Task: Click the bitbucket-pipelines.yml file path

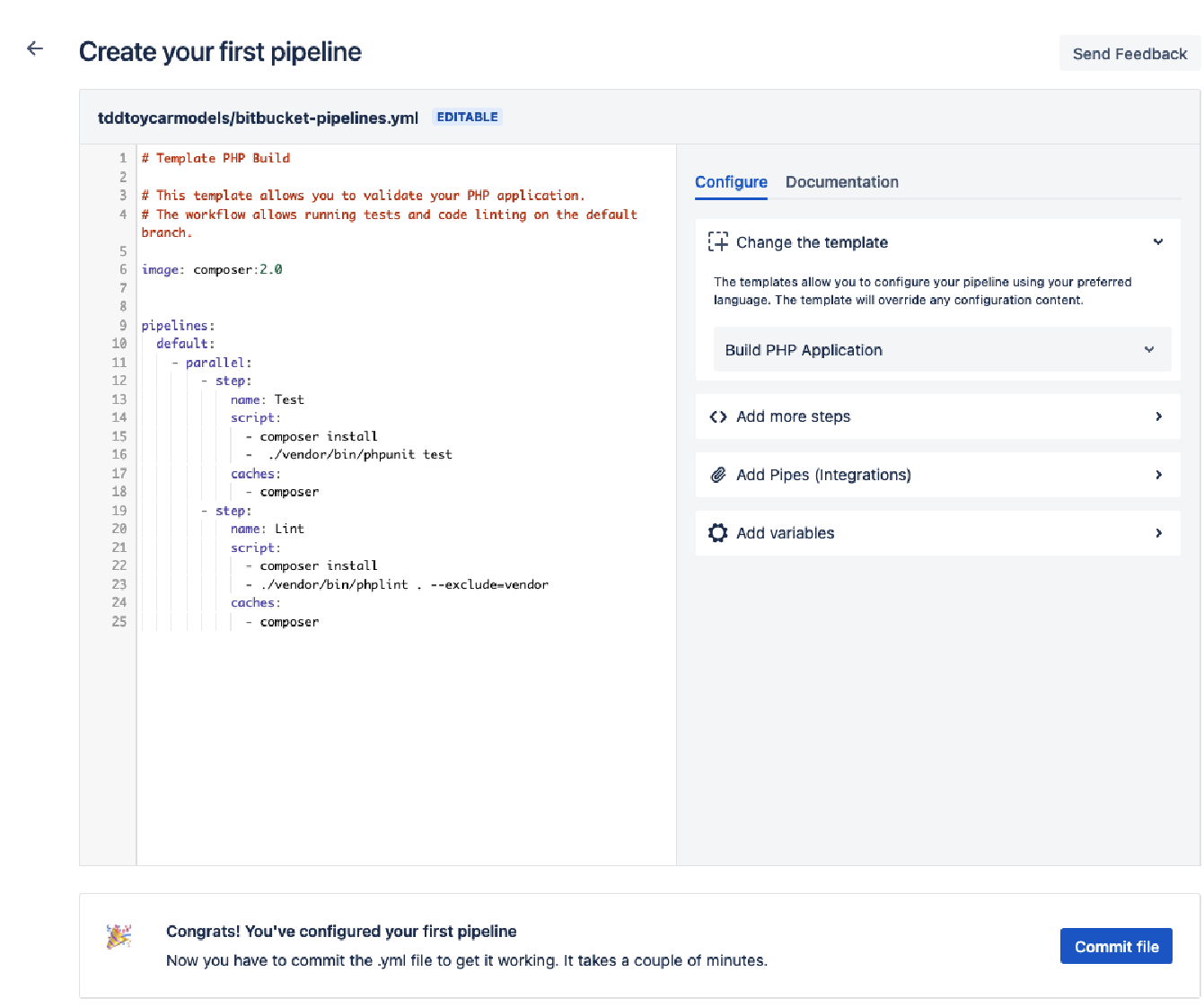Action: click(258, 118)
